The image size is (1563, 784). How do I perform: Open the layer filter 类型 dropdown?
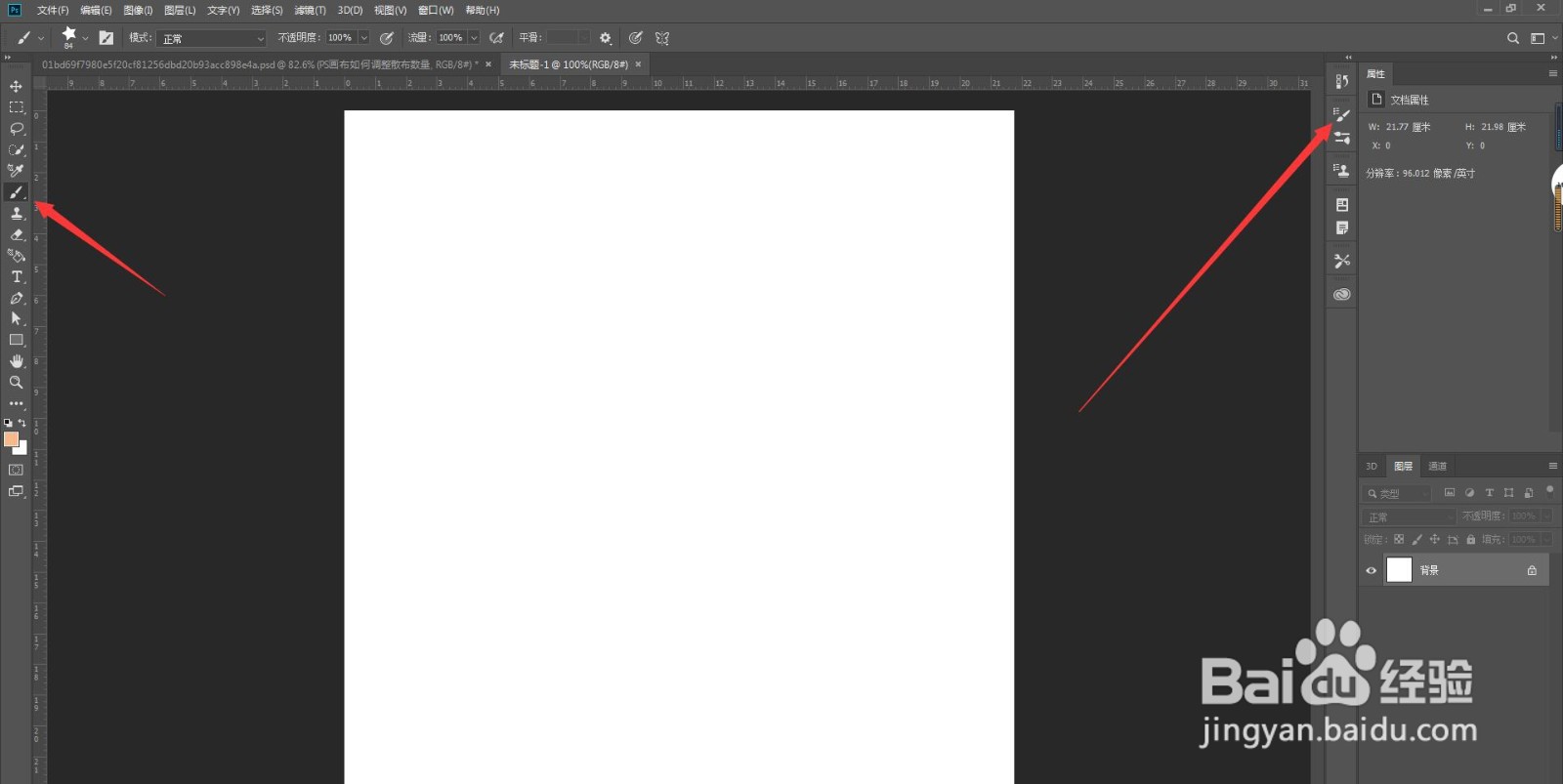[x=1398, y=493]
